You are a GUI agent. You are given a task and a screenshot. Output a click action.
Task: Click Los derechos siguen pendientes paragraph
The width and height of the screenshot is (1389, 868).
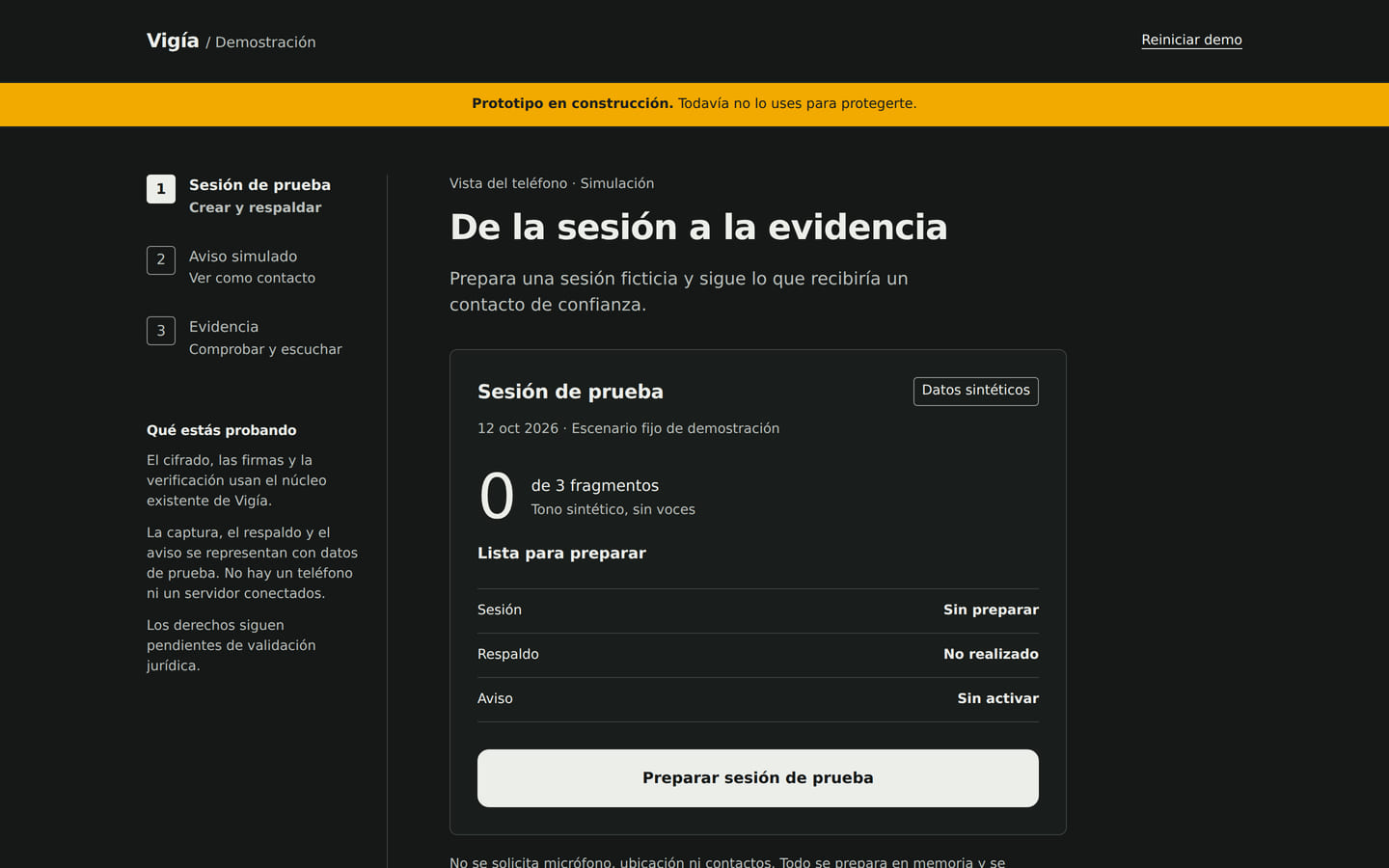(231, 645)
